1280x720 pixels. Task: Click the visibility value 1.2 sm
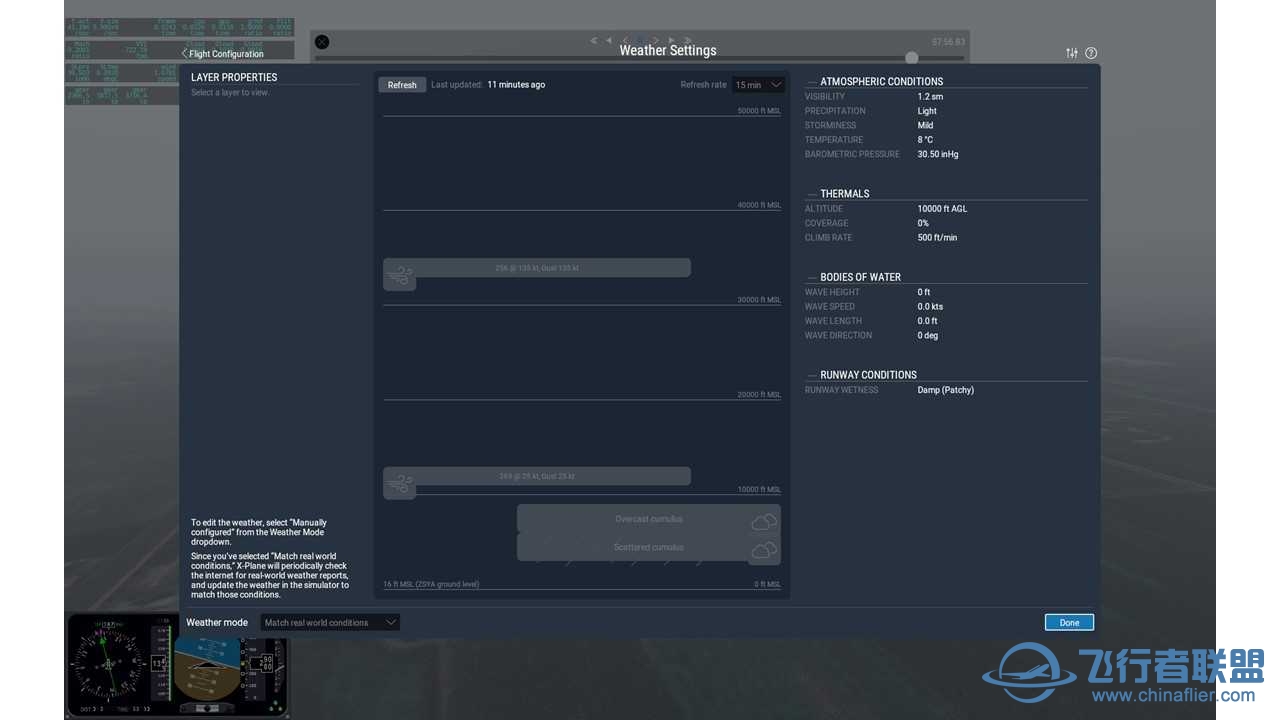[930, 97]
